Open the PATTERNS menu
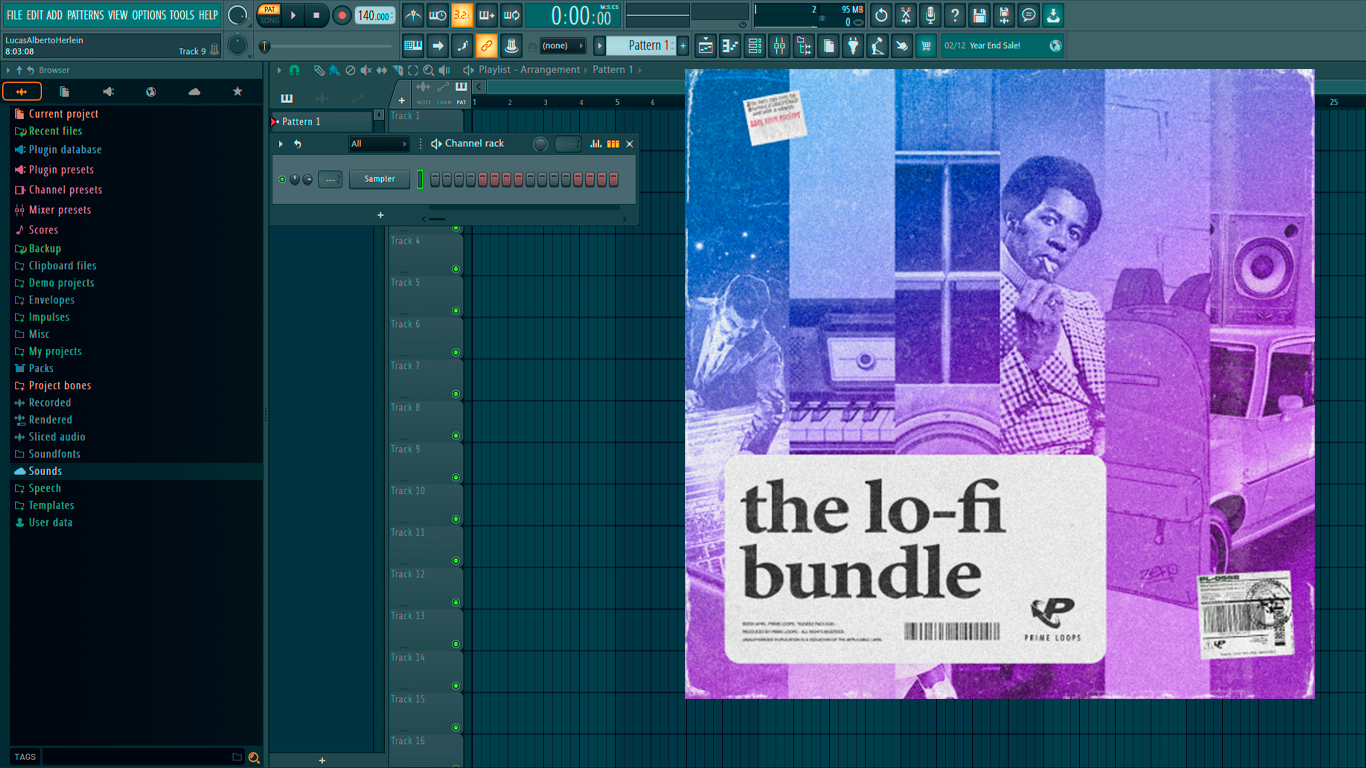This screenshot has height=768, width=1366. coord(85,15)
